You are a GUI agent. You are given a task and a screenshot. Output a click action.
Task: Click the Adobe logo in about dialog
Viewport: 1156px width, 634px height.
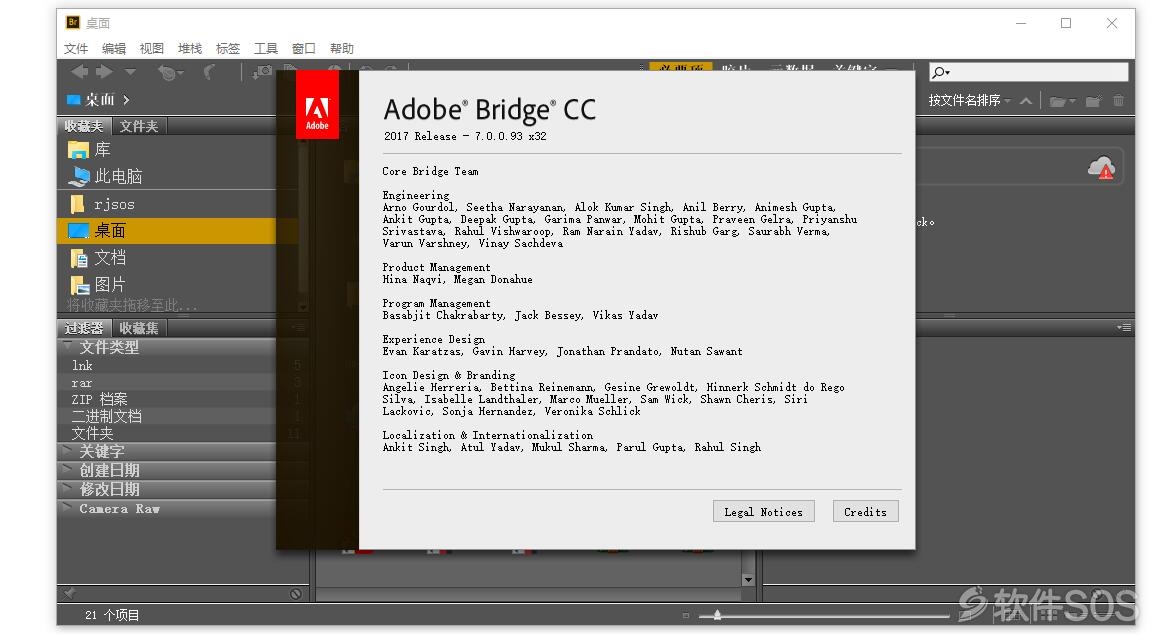[317, 105]
